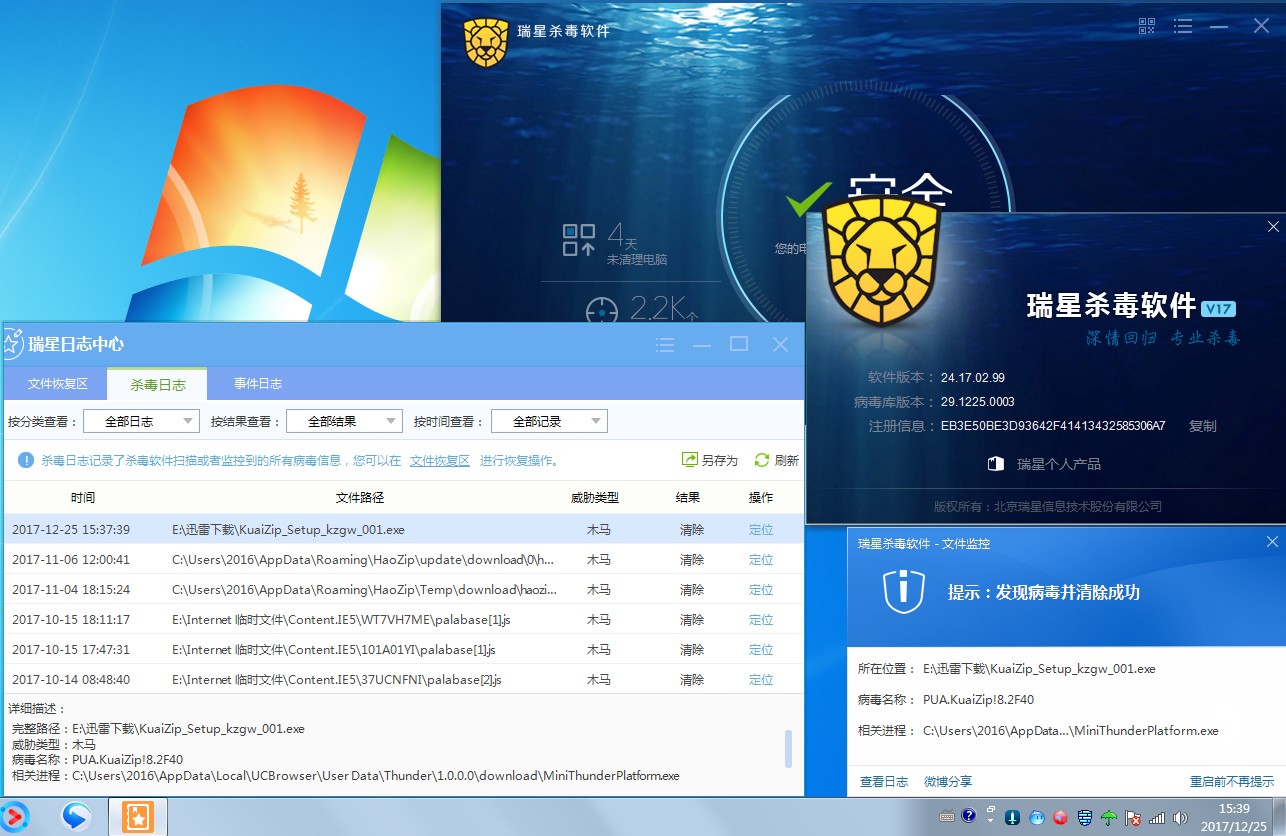
Task: Close the file monitor popup
Action: coord(1272,542)
